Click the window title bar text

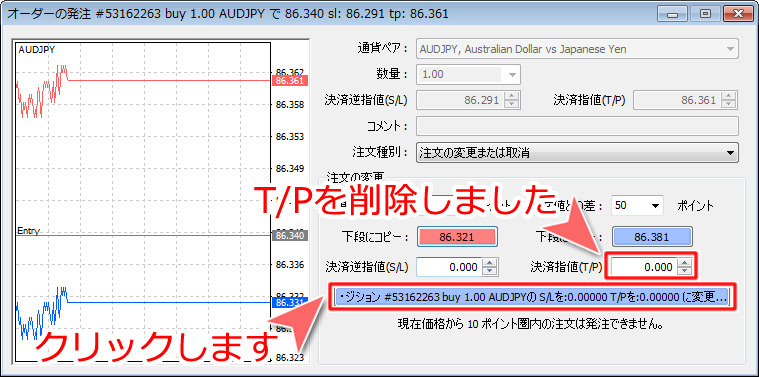click(x=228, y=13)
